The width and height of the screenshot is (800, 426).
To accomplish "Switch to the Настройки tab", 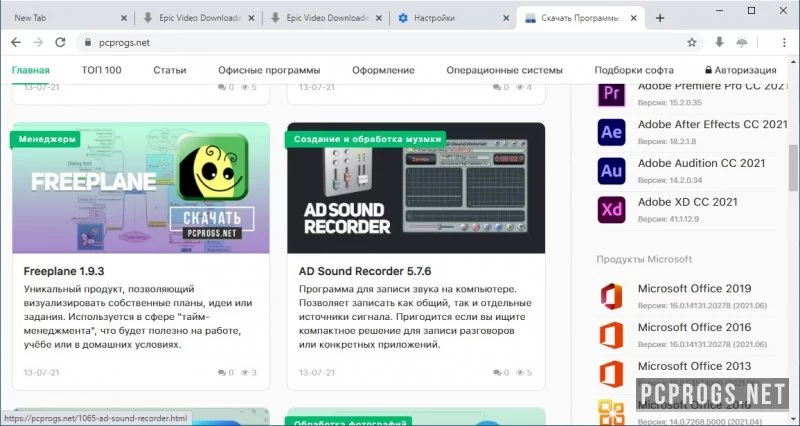I will [x=453, y=18].
